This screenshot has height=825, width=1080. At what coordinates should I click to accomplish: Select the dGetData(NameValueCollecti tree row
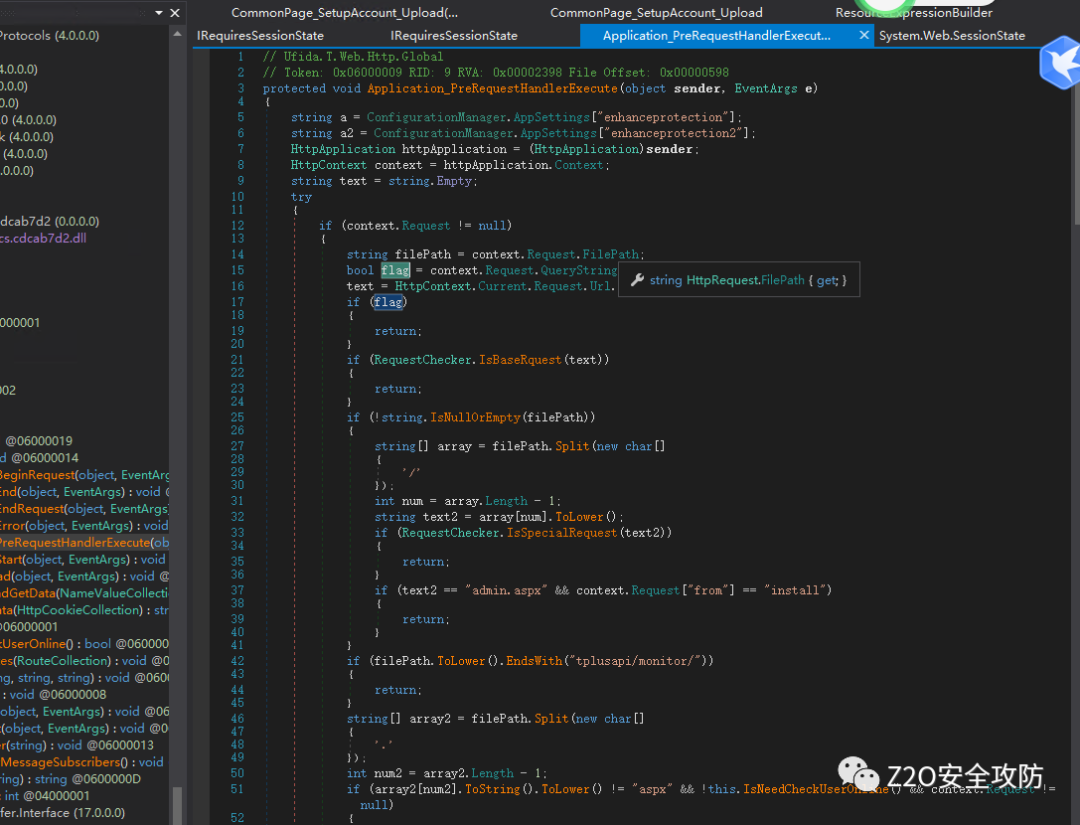(84, 593)
